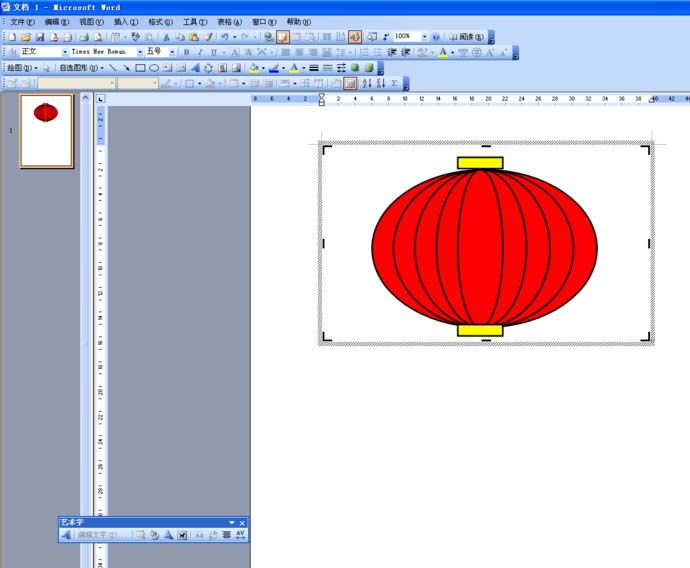Click the Cut scissors icon

point(166,37)
